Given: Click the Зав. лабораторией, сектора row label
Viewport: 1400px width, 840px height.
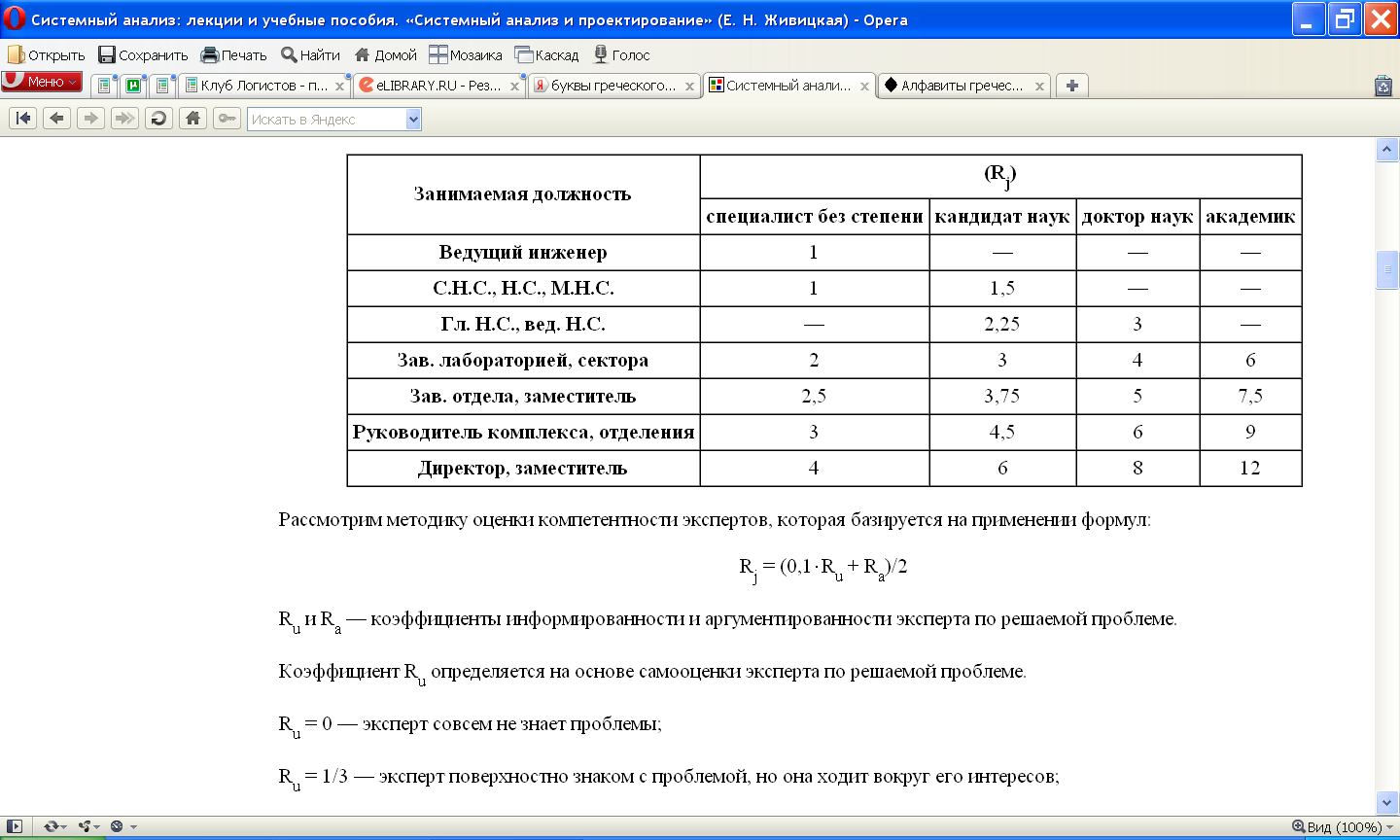Looking at the screenshot, I should [x=523, y=361].
